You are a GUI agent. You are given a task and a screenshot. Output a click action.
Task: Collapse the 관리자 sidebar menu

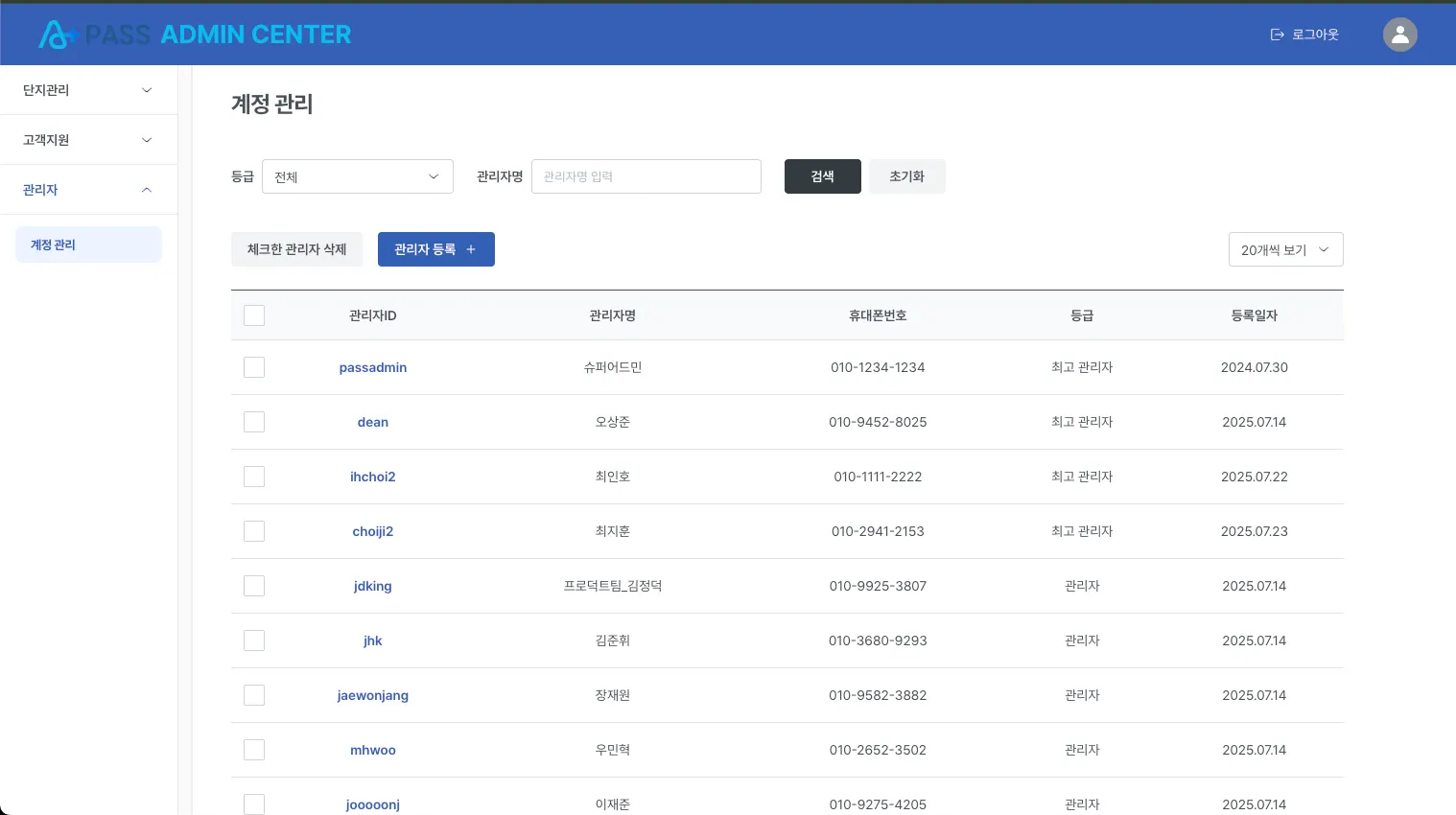(88, 190)
